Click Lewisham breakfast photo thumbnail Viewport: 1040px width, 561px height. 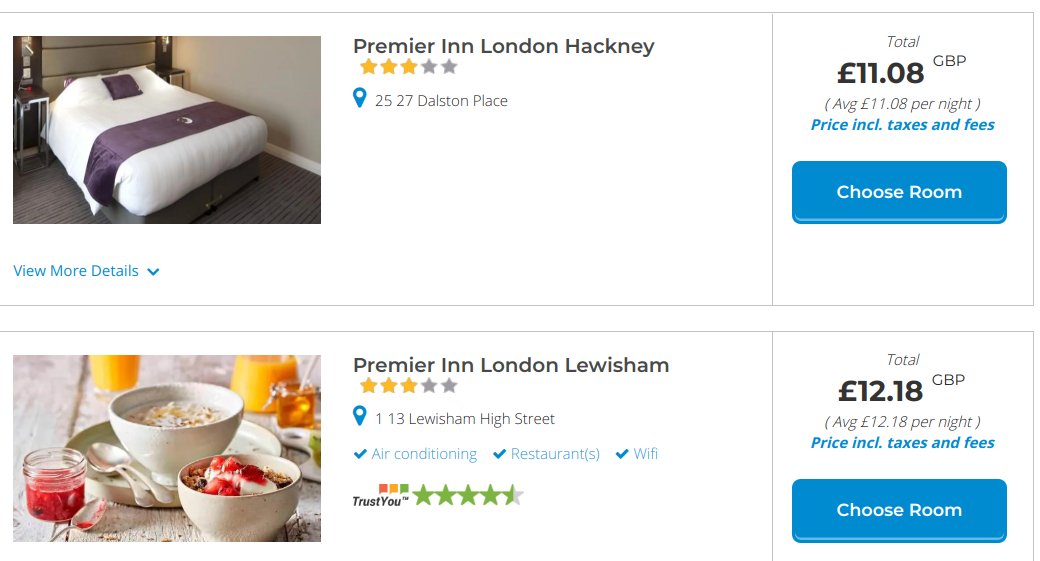[167, 448]
